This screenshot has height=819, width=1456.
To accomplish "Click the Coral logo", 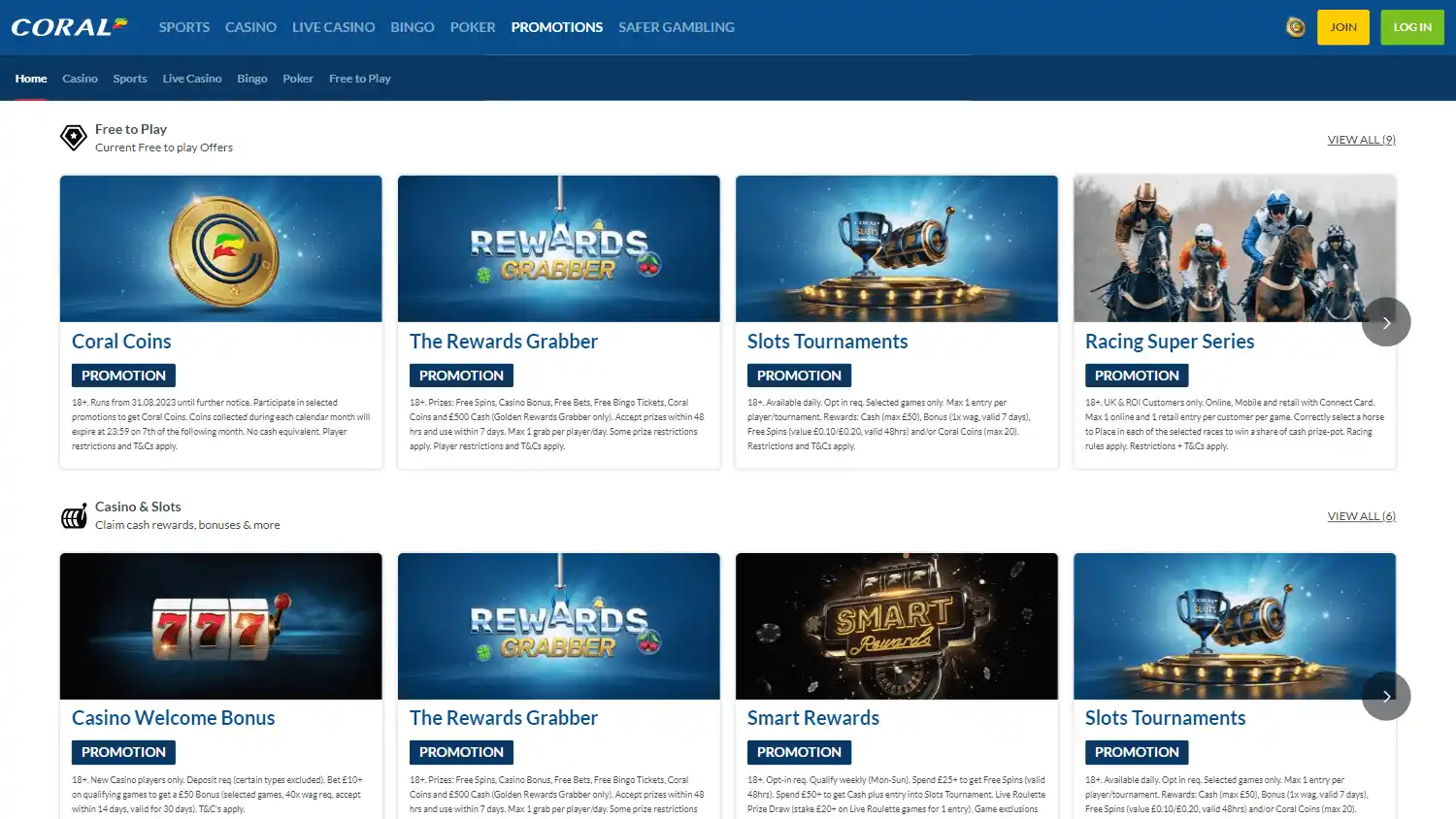I will (69, 26).
